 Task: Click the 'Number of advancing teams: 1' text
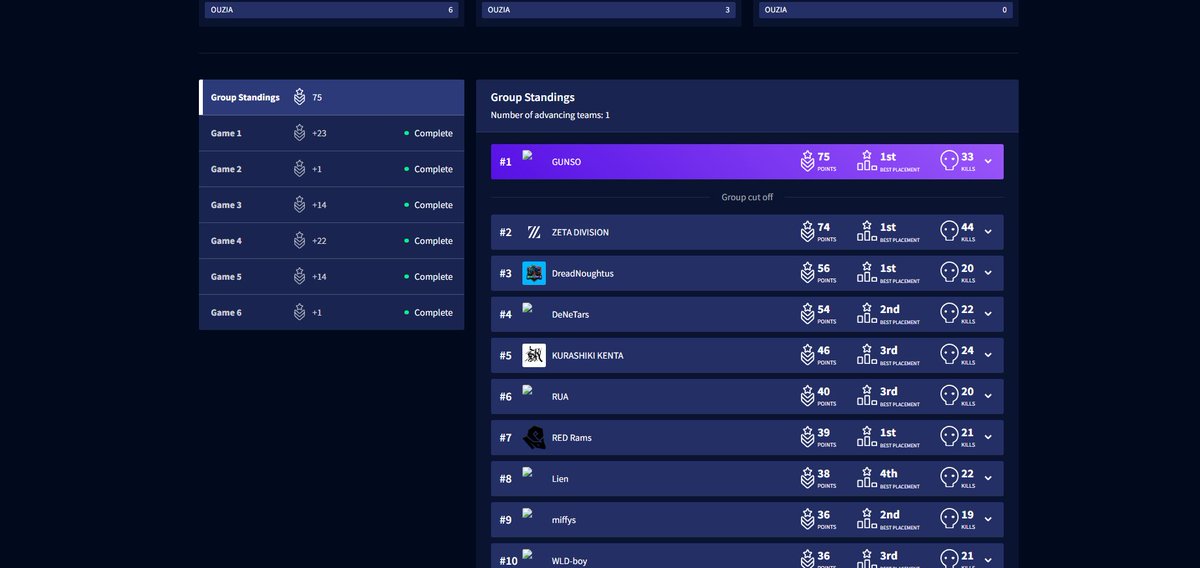(x=550, y=115)
